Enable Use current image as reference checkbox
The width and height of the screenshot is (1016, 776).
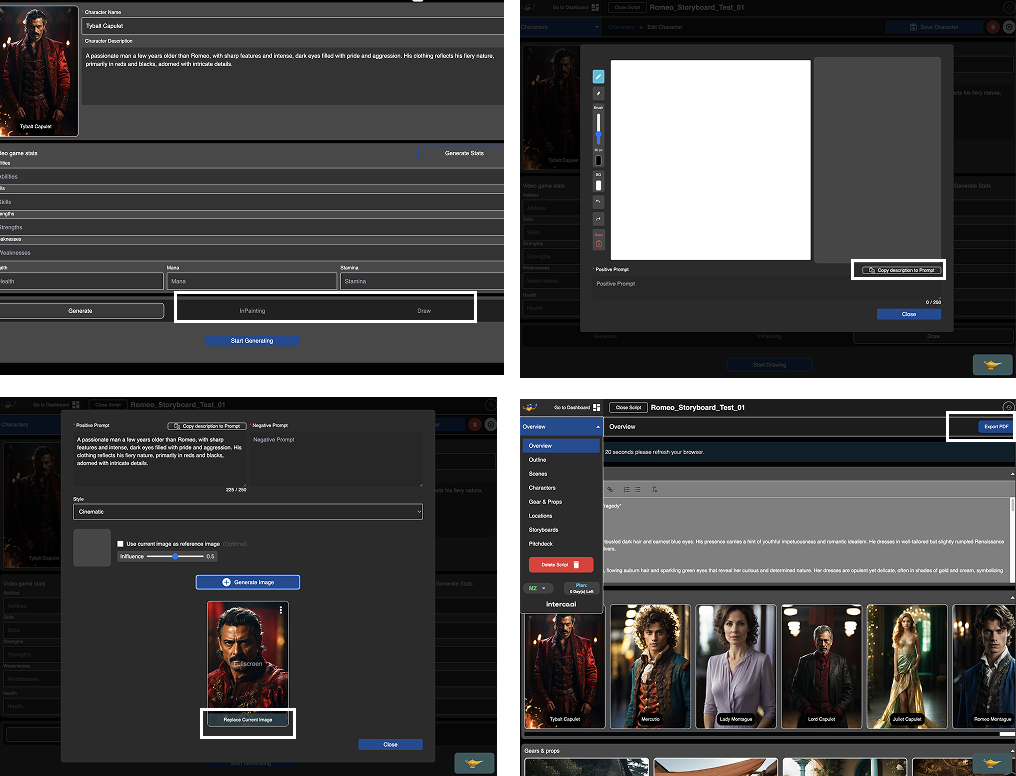(120, 543)
